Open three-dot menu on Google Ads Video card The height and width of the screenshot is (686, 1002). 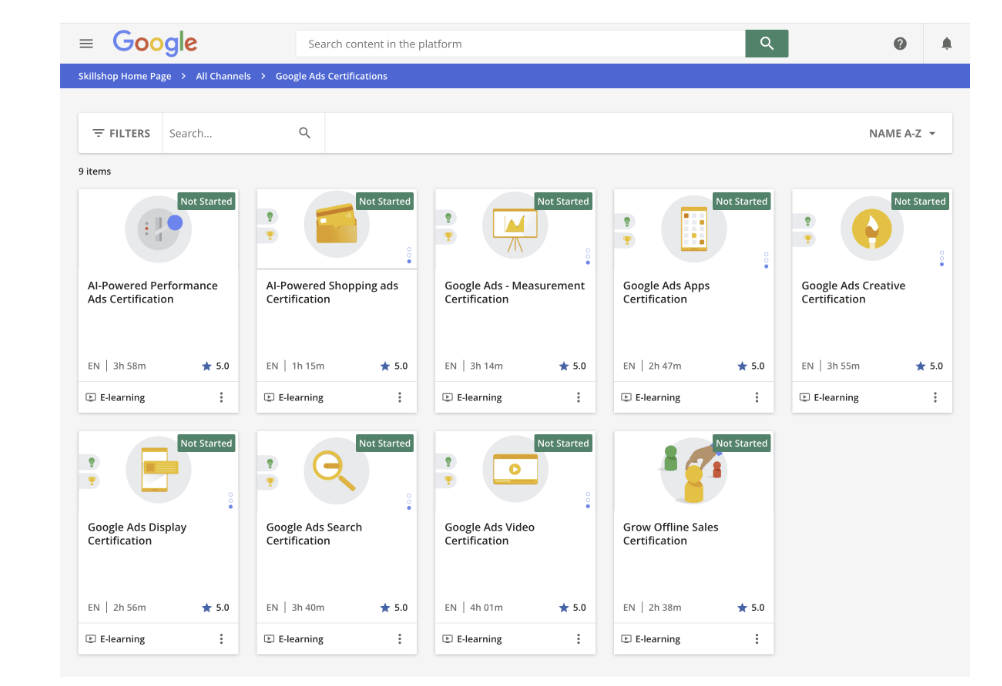578,639
